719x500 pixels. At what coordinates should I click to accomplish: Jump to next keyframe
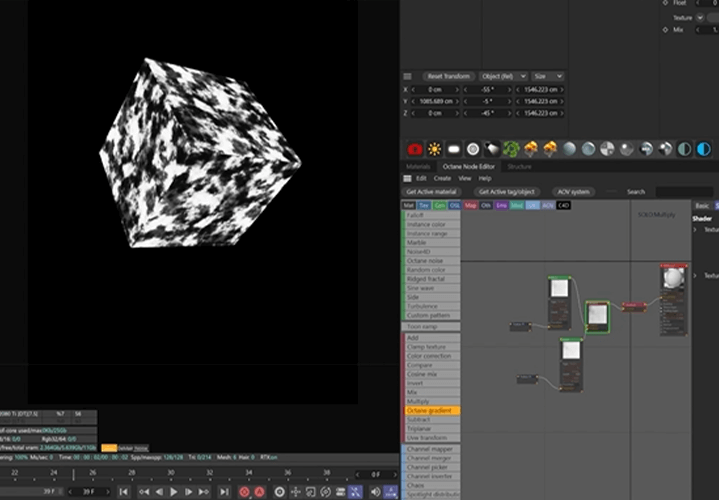204,492
